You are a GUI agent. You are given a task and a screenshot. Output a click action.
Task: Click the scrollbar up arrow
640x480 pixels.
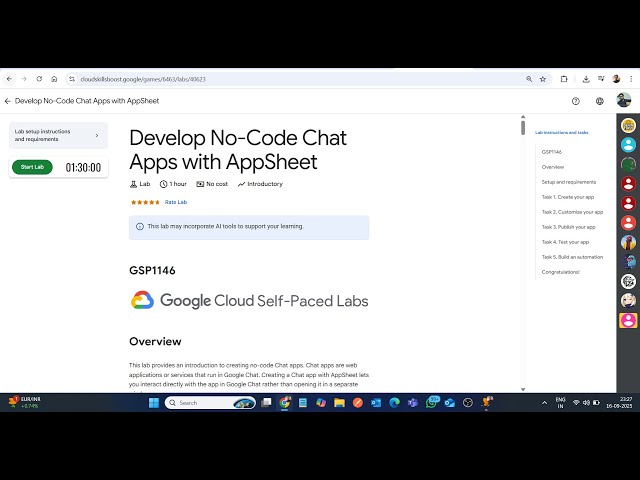(x=523, y=117)
